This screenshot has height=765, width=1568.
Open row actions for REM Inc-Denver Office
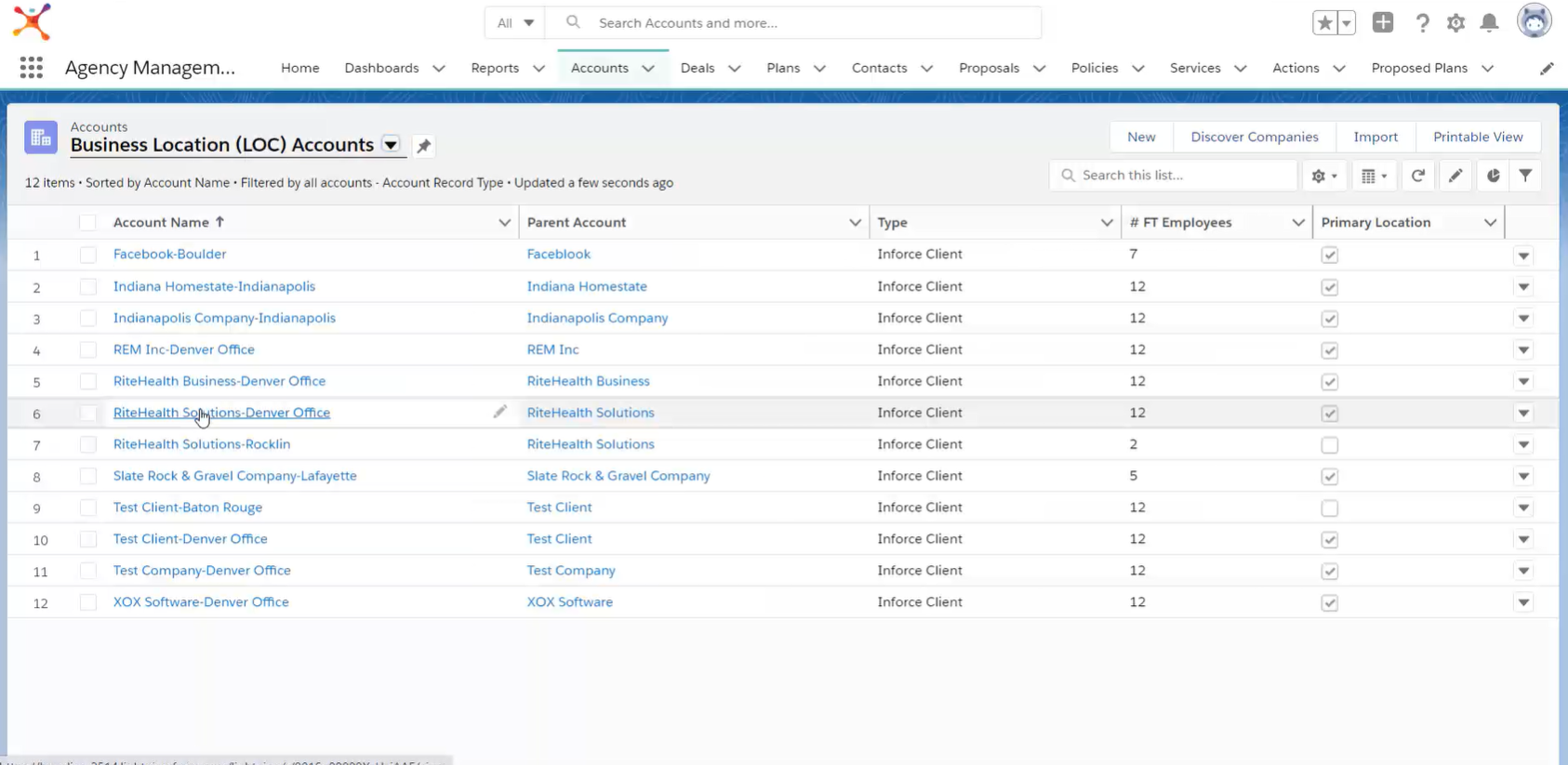pos(1523,350)
